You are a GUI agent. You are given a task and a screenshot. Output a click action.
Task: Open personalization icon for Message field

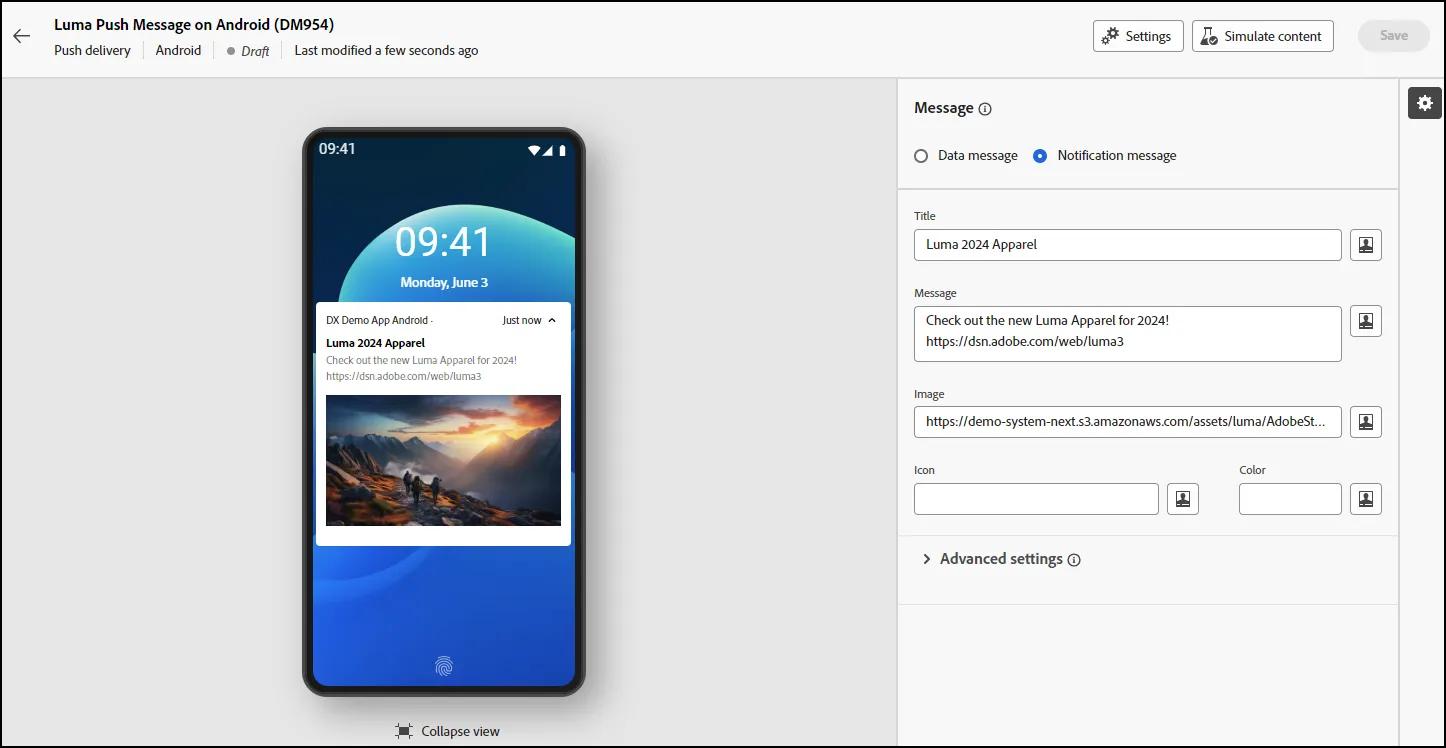click(1366, 321)
